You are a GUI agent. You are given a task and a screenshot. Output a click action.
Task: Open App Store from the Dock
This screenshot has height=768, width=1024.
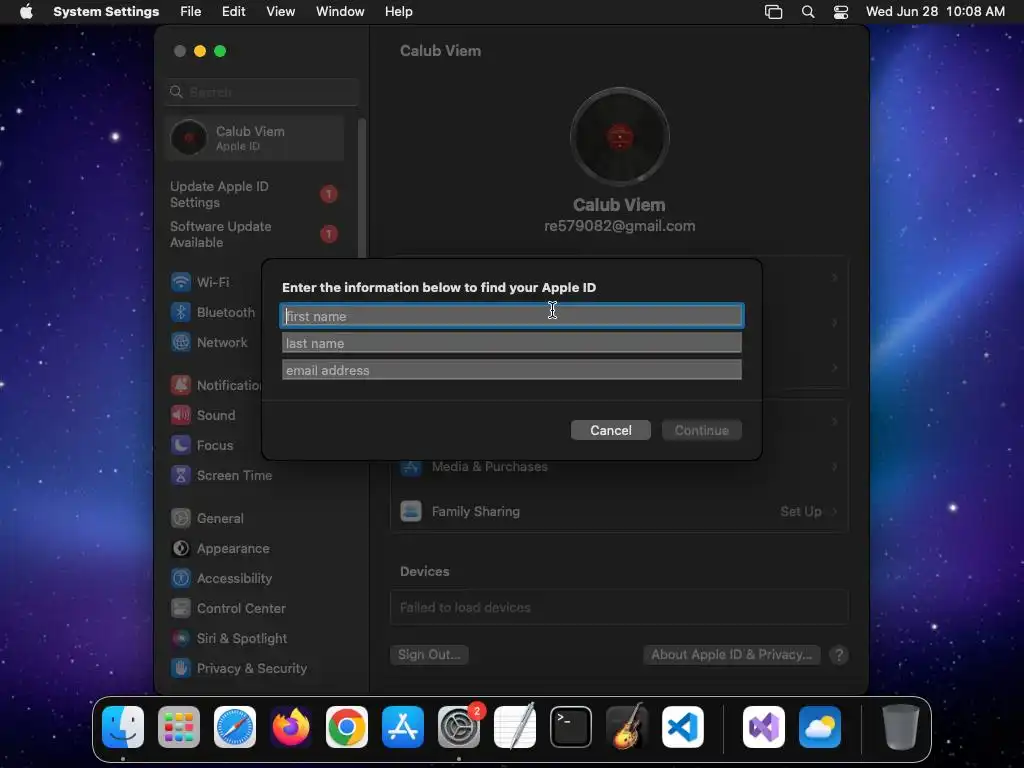[x=403, y=727]
